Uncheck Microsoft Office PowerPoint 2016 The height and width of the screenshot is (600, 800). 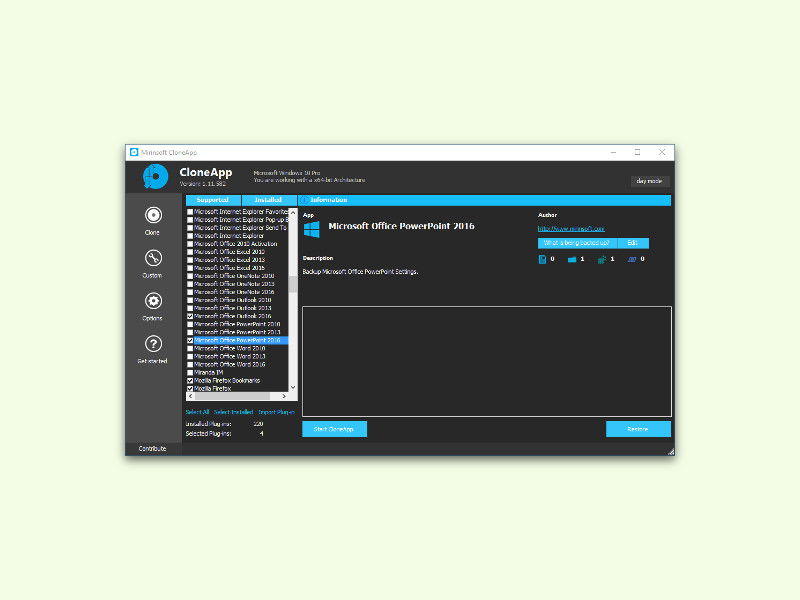click(190, 340)
